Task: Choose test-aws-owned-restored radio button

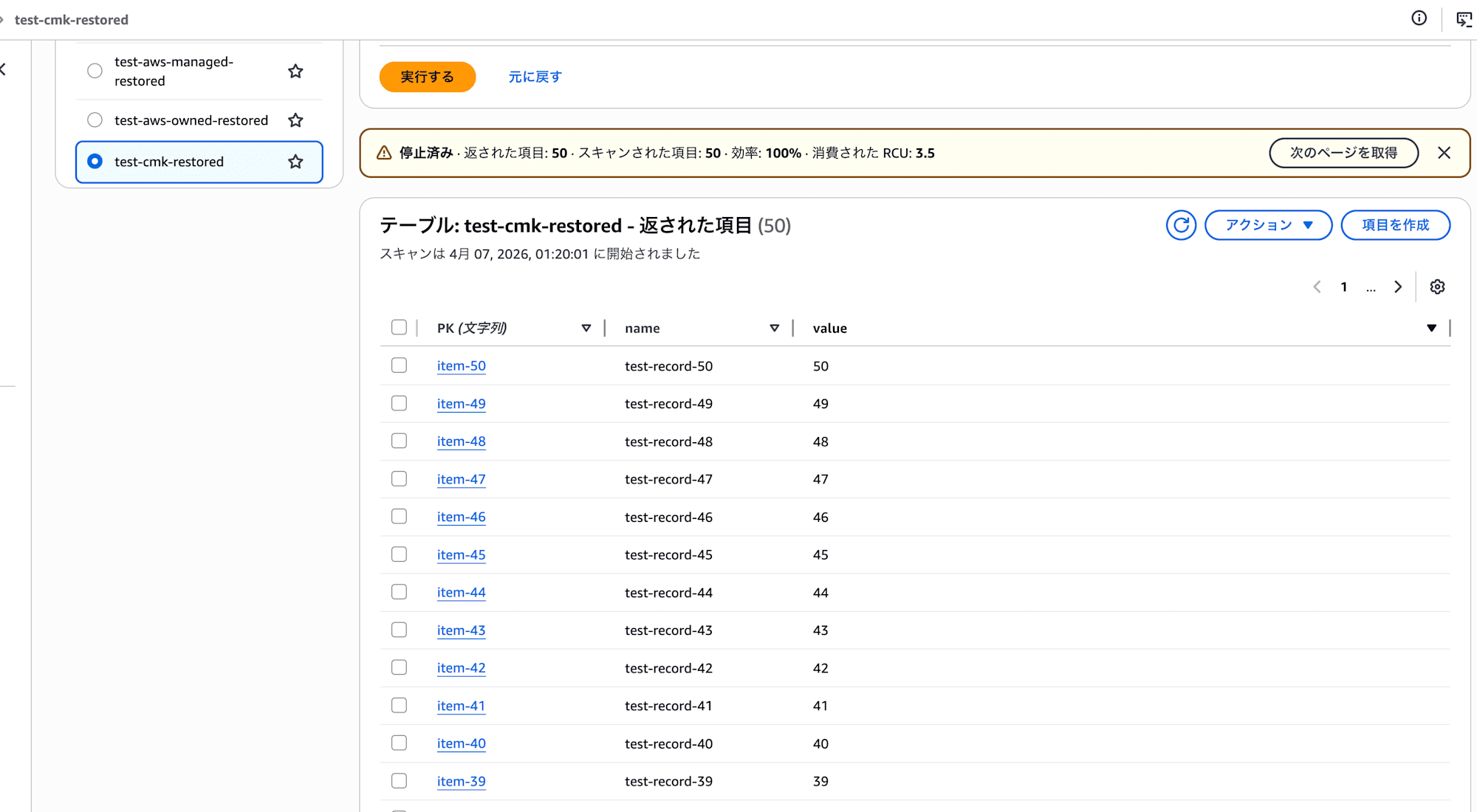Action: click(95, 120)
